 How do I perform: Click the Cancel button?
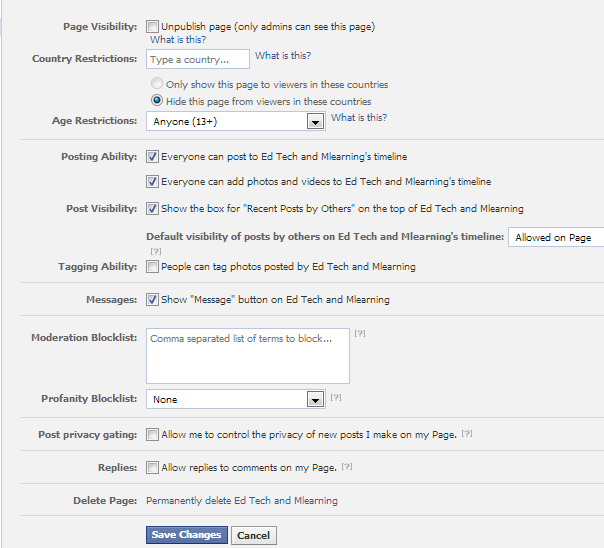pyautogui.click(x=254, y=535)
